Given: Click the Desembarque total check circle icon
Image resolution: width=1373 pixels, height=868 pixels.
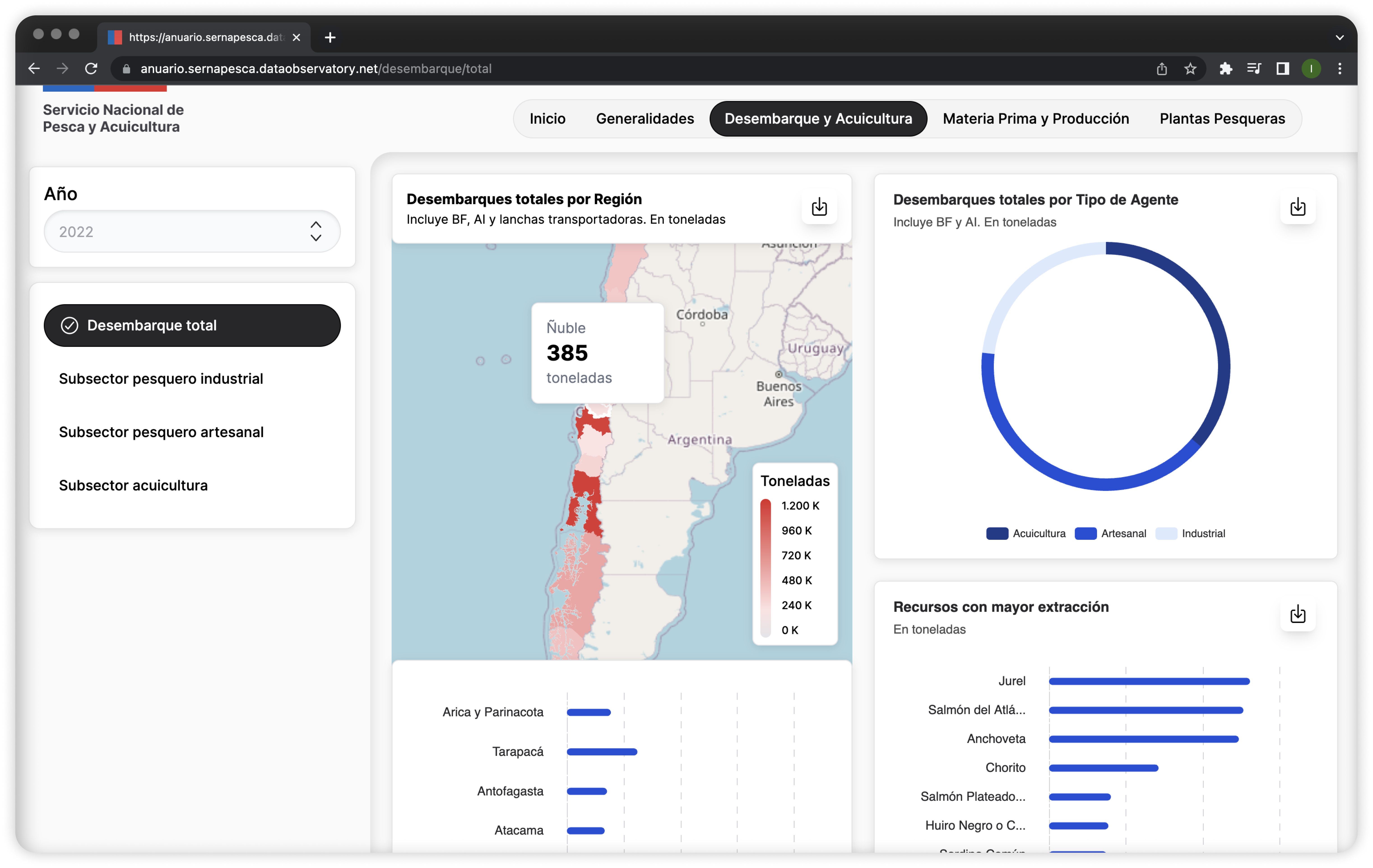Looking at the screenshot, I should click(x=70, y=325).
